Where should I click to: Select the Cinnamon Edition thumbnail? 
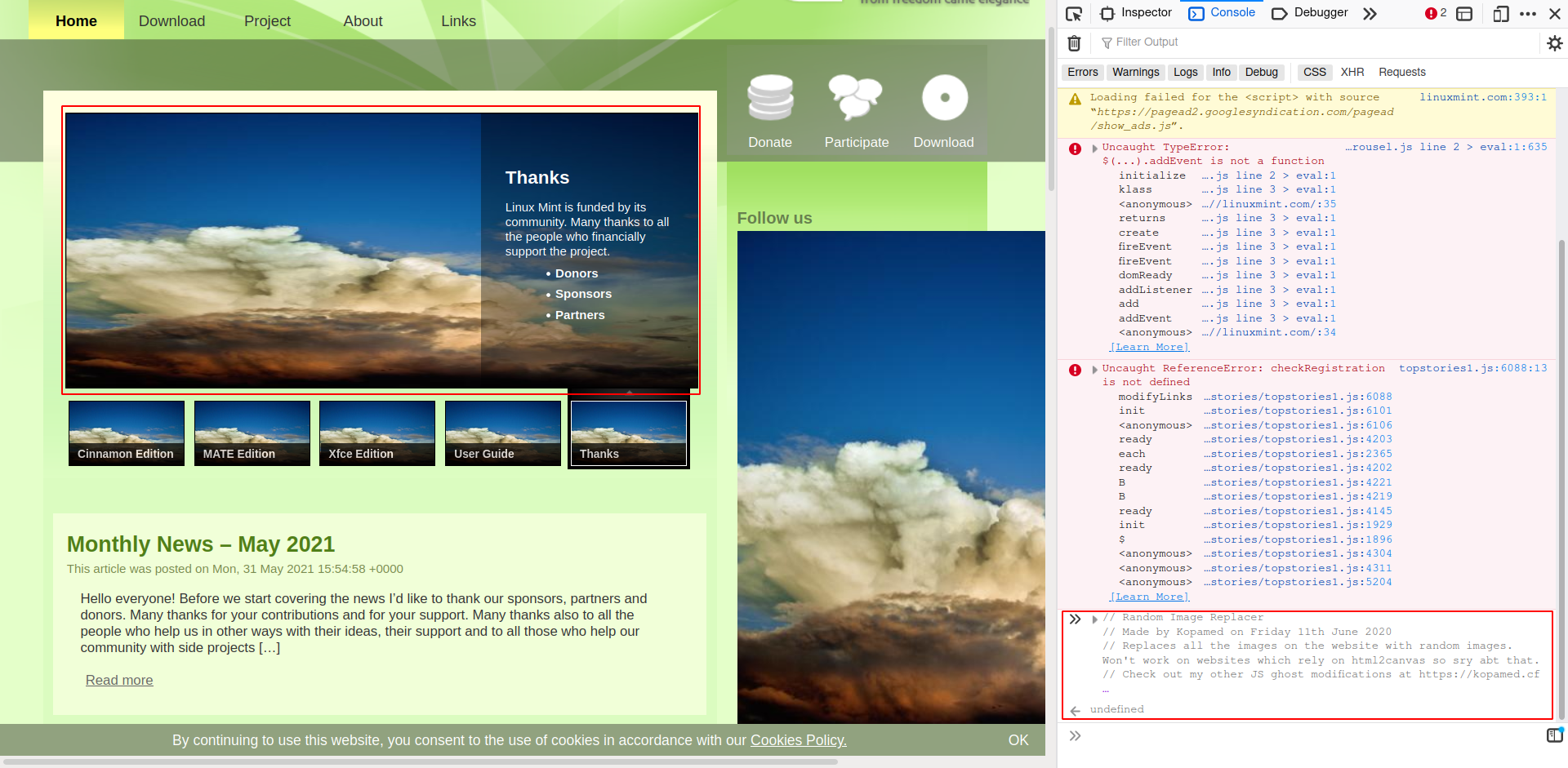(x=127, y=433)
